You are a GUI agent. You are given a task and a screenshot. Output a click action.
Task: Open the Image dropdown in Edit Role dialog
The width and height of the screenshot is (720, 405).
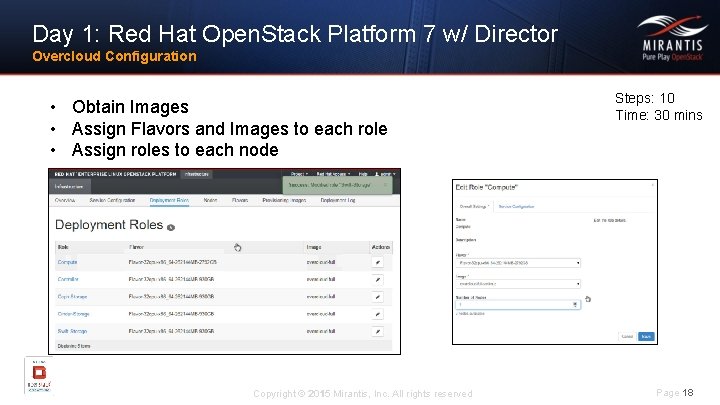[518, 284]
